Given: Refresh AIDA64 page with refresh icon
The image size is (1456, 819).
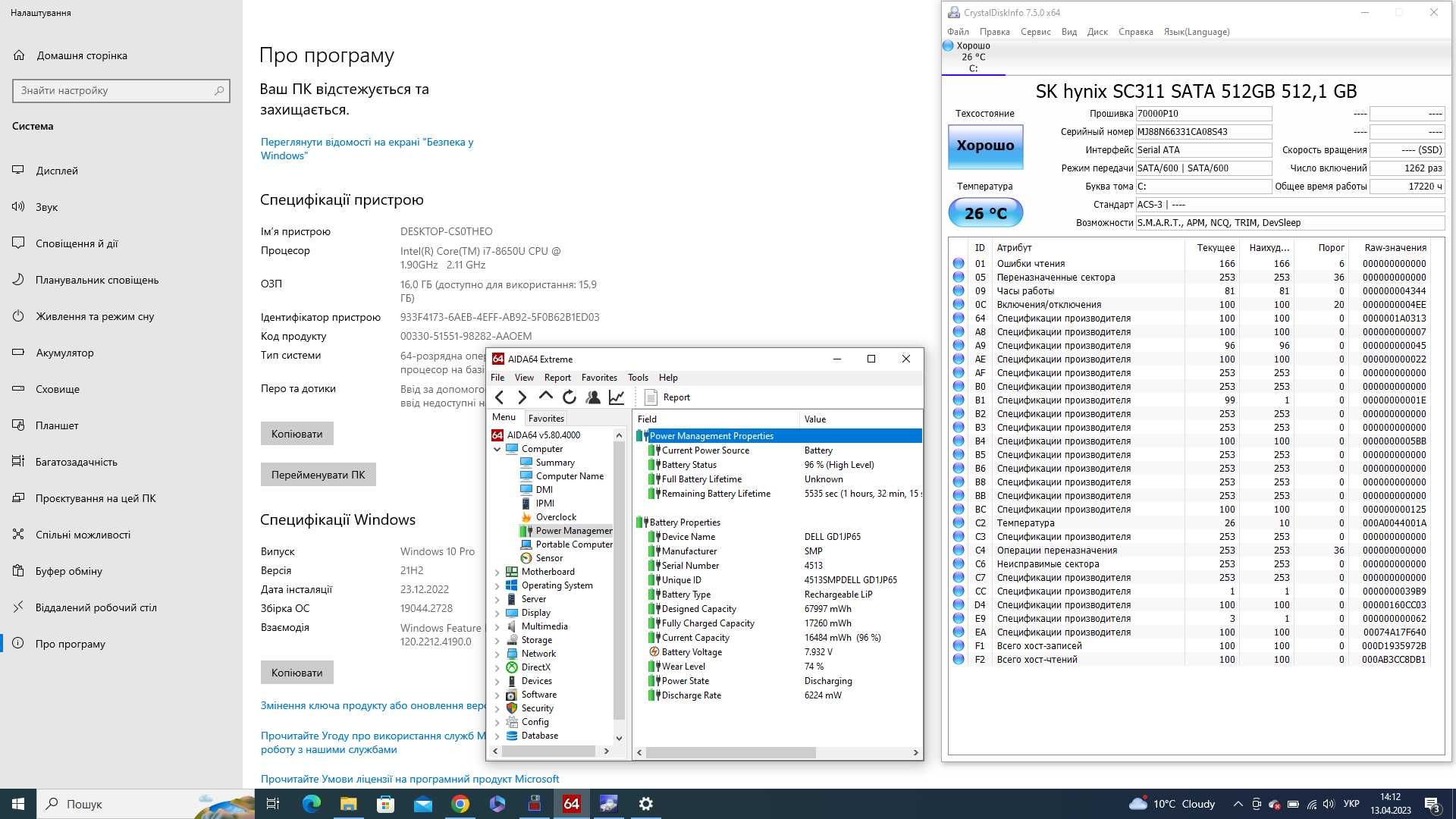Looking at the screenshot, I should (570, 397).
